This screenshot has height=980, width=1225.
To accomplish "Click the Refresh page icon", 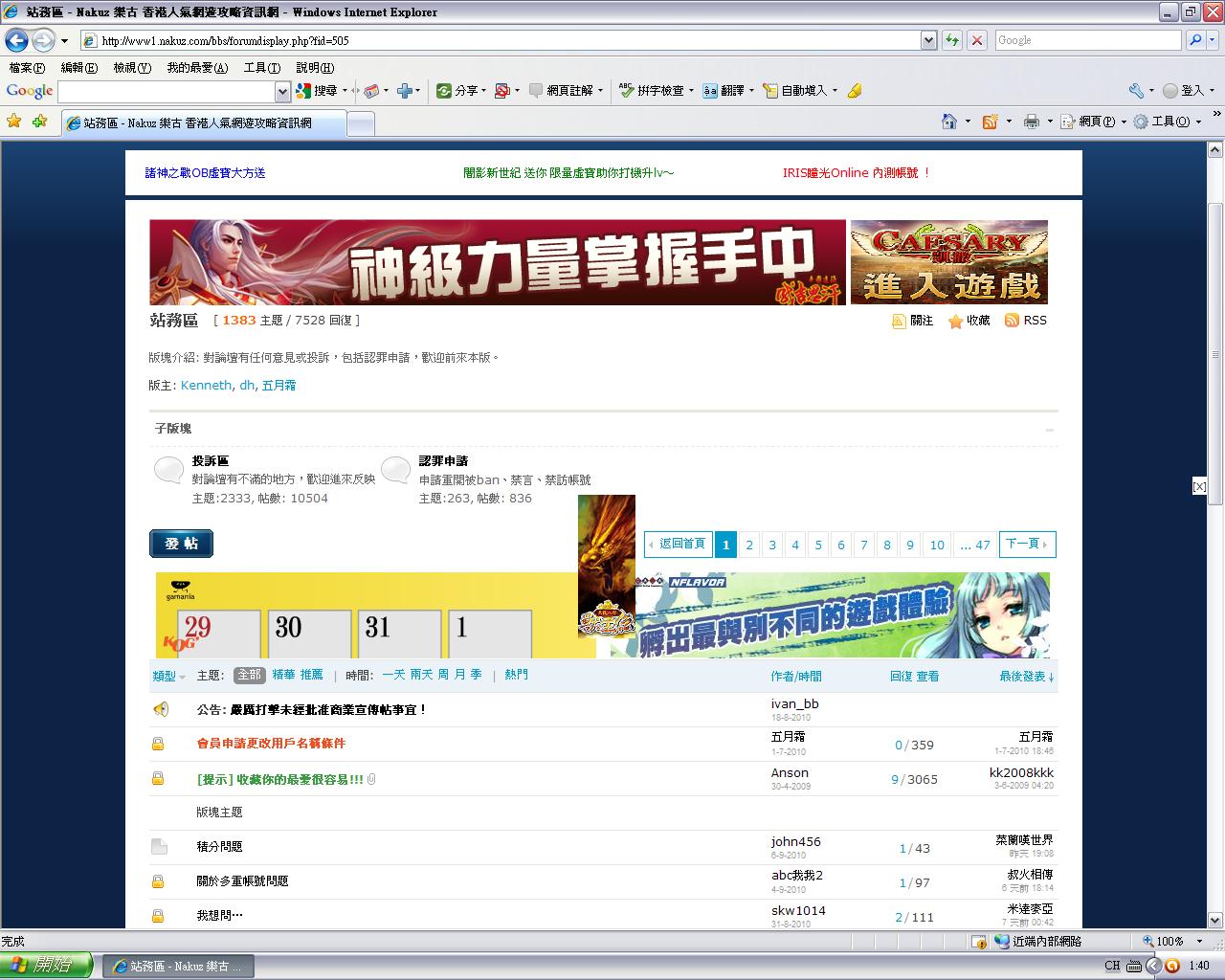I will pyautogui.click(x=952, y=40).
